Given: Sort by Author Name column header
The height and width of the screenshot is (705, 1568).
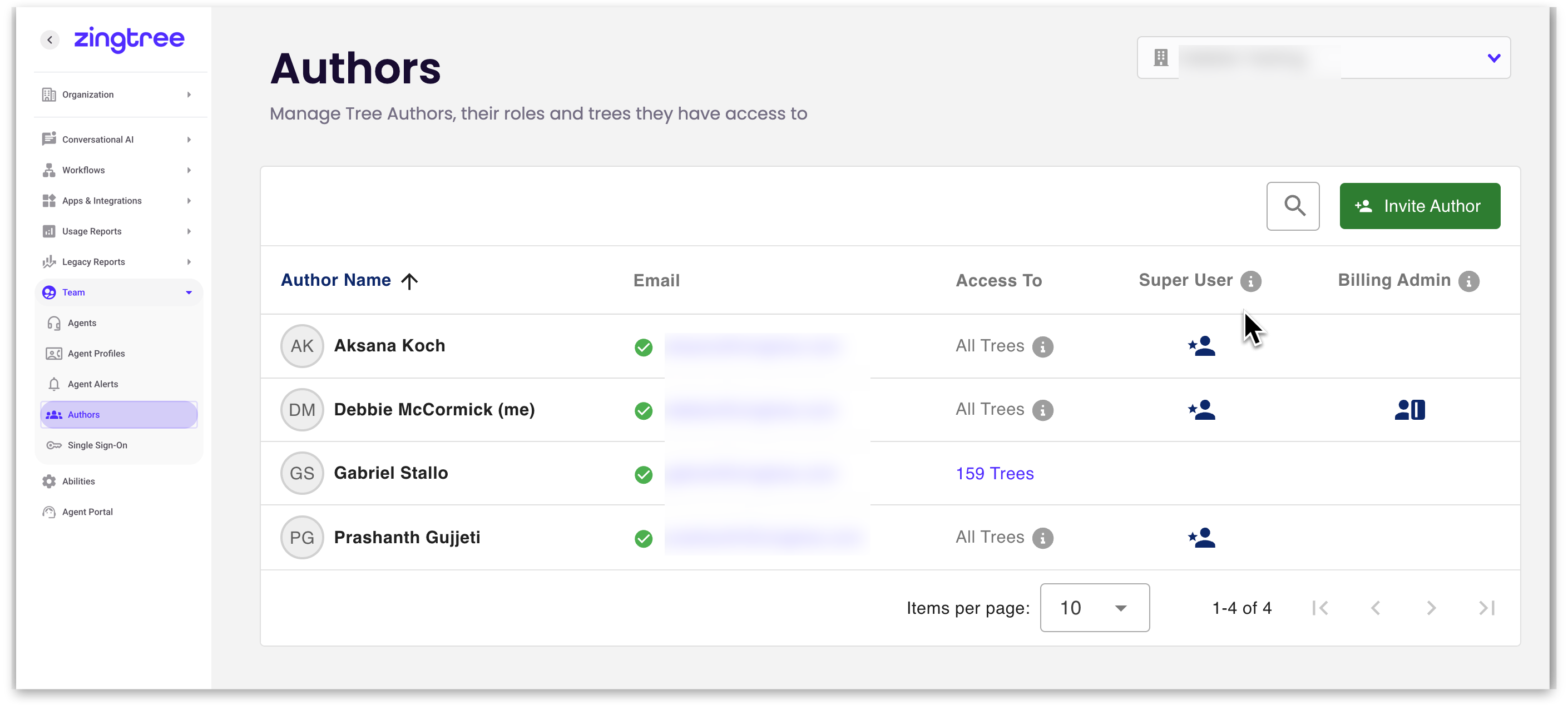Looking at the screenshot, I should pyautogui.click(x=335, y=280).
